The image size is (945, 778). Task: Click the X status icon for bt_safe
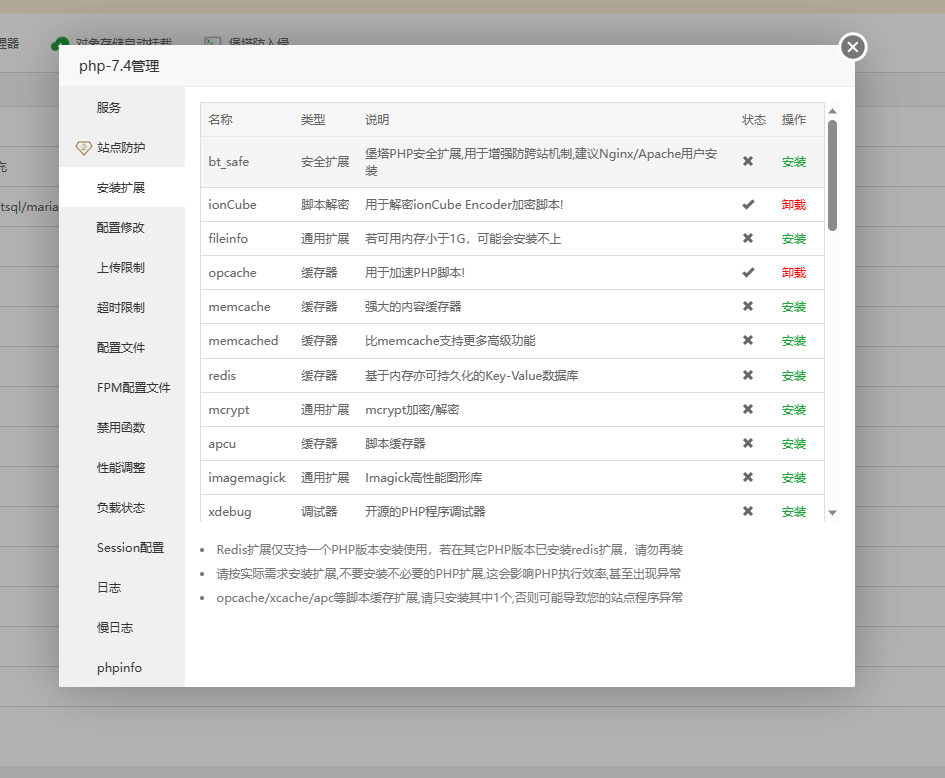point(748,161)
